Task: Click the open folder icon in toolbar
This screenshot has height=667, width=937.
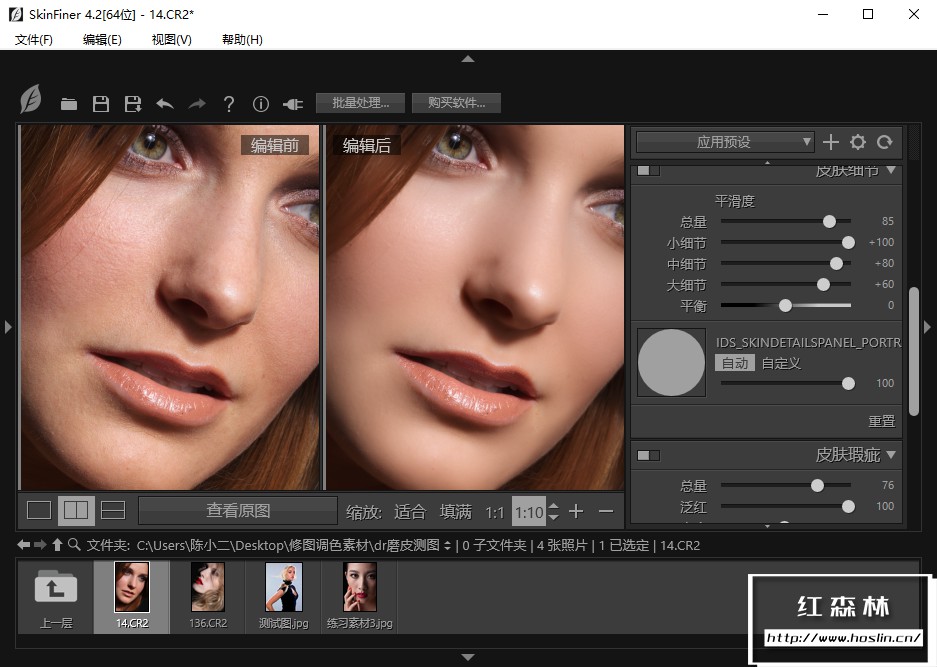Action: click(x=69, y=104)
